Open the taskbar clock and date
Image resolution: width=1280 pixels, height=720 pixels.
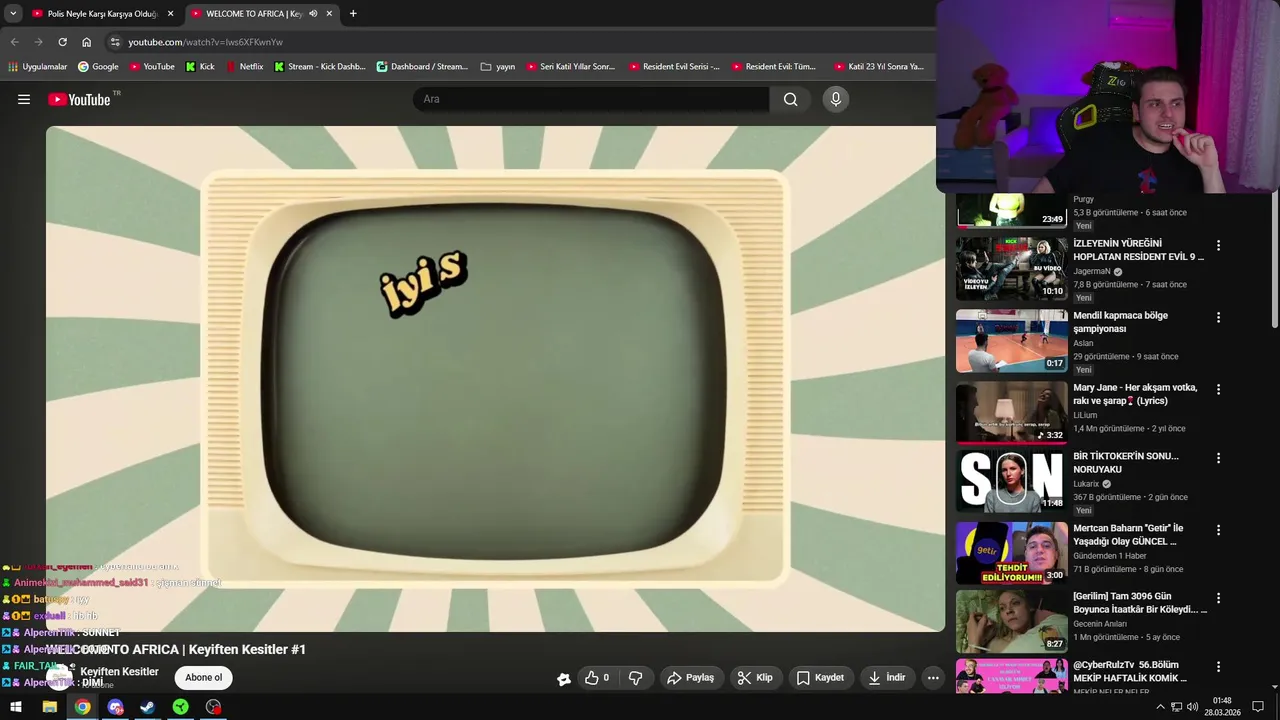(1222, 707)
